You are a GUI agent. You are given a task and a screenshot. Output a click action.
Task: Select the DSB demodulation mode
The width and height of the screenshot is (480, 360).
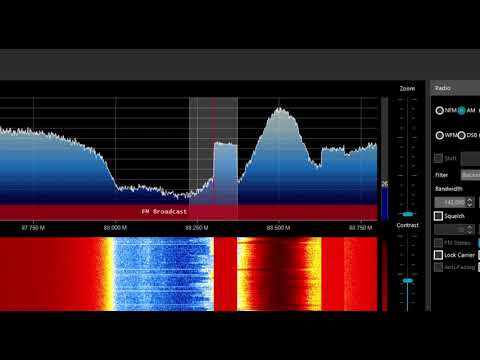point(461,135)
